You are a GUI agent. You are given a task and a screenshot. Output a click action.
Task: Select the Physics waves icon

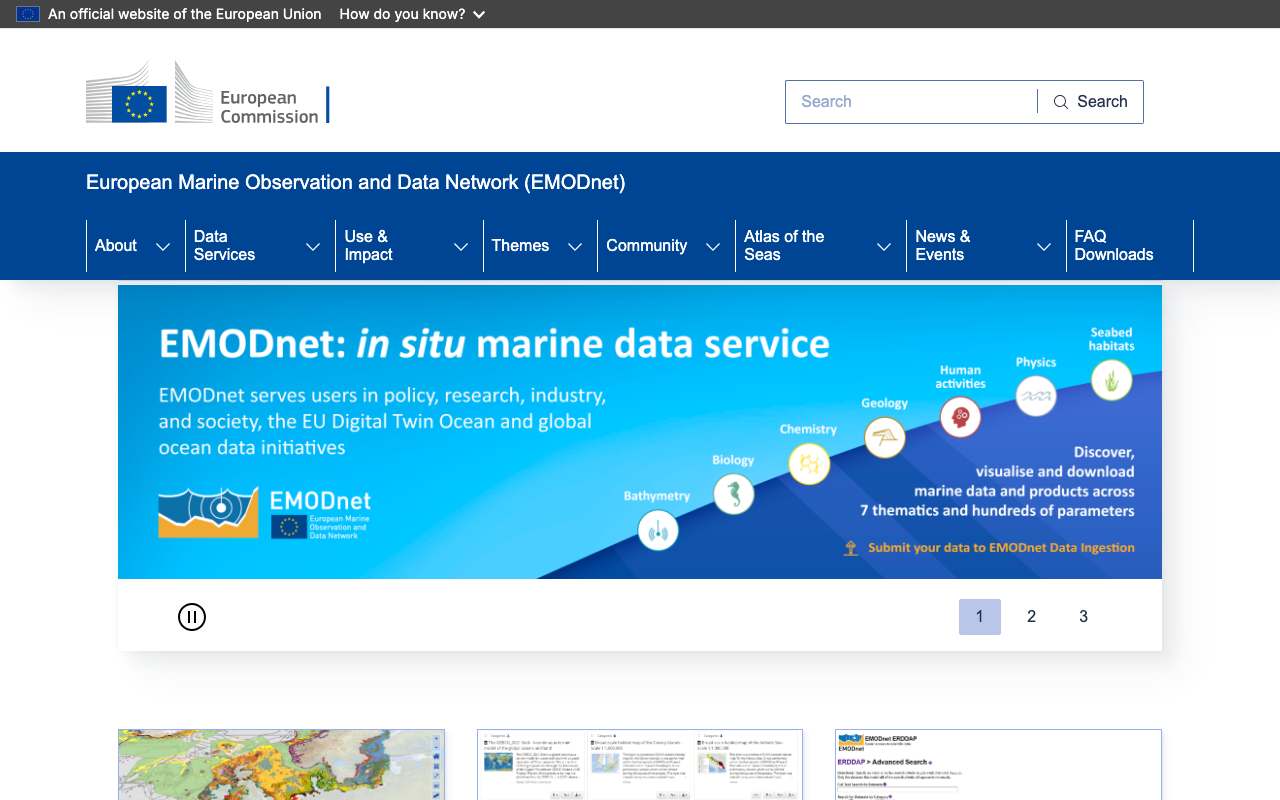point(1036,396)
